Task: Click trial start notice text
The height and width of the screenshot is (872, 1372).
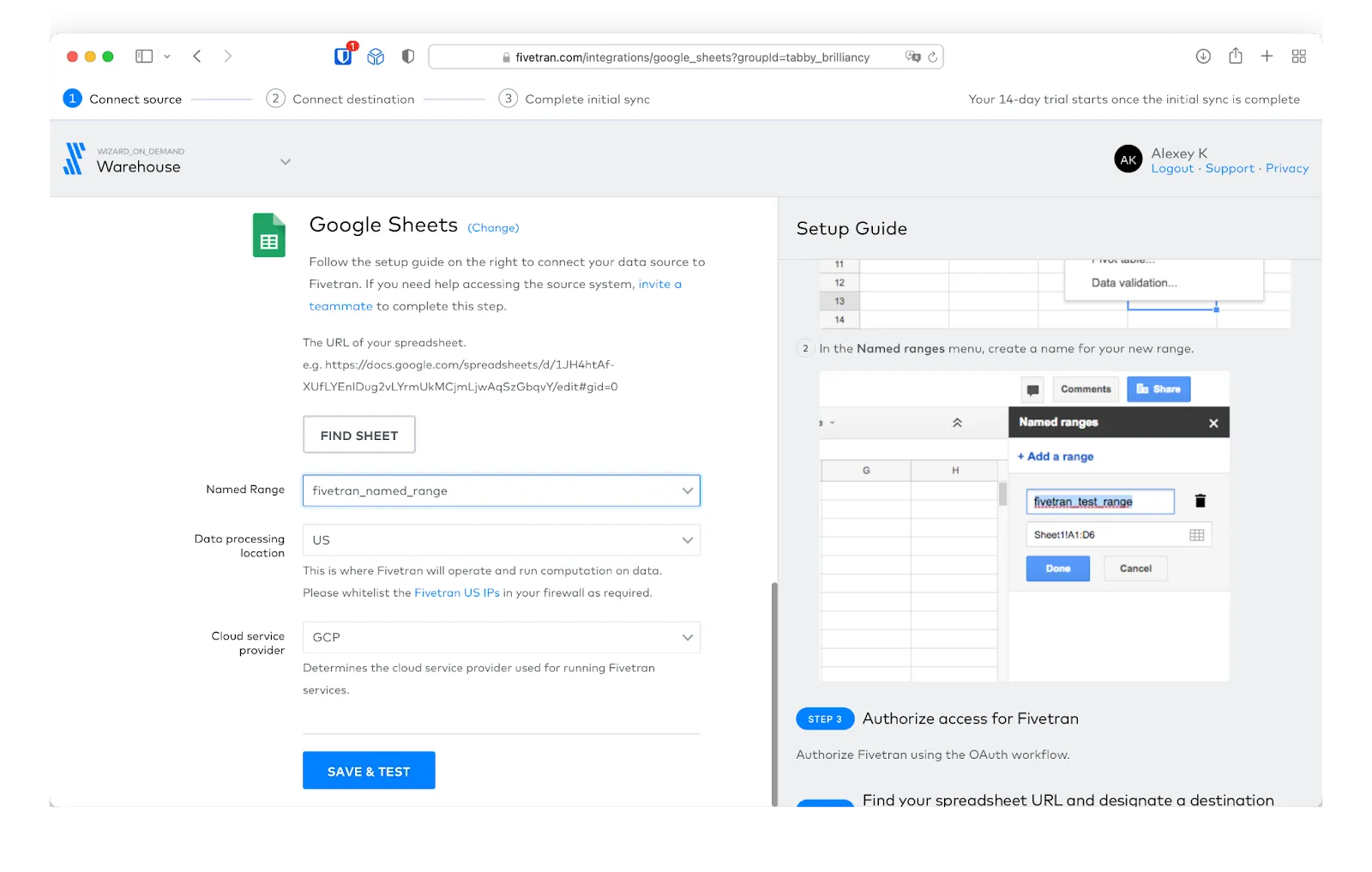Action: coord(1134,99)
